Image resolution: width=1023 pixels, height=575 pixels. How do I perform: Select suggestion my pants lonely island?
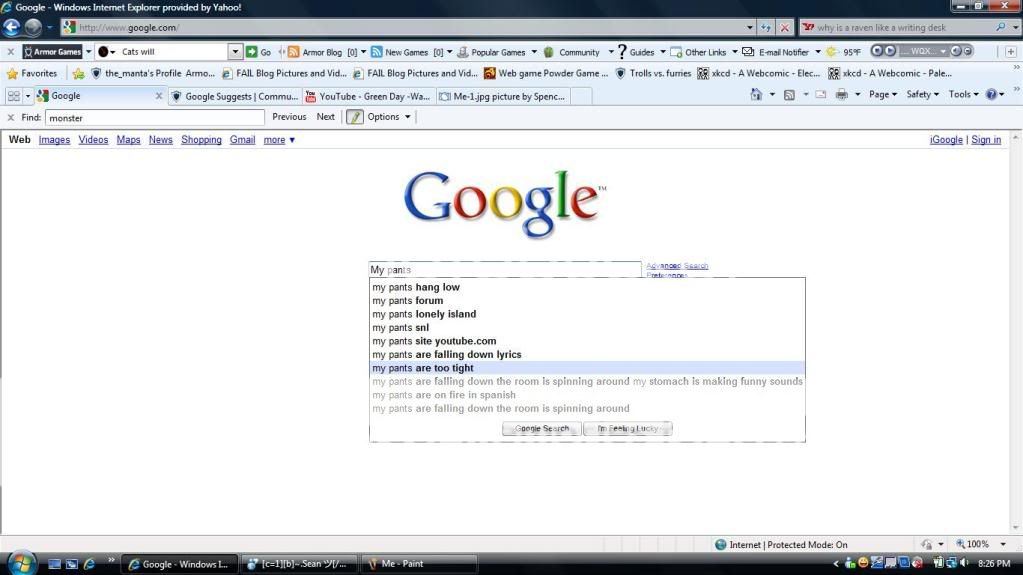pos(587,314)
